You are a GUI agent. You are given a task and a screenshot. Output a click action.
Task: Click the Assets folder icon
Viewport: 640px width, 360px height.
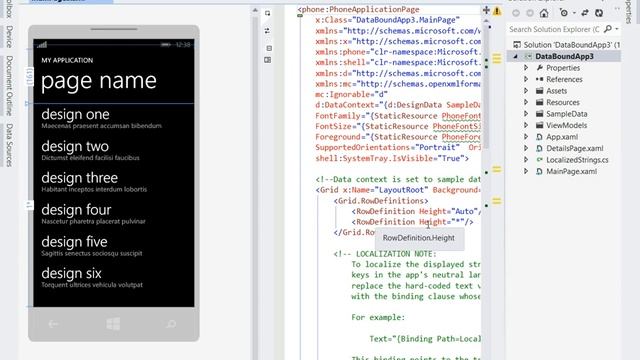(x=540, y=91)
